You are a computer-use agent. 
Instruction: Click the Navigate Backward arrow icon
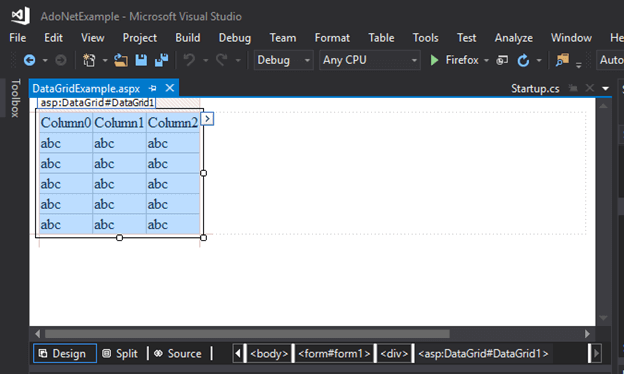pos(29,60)
